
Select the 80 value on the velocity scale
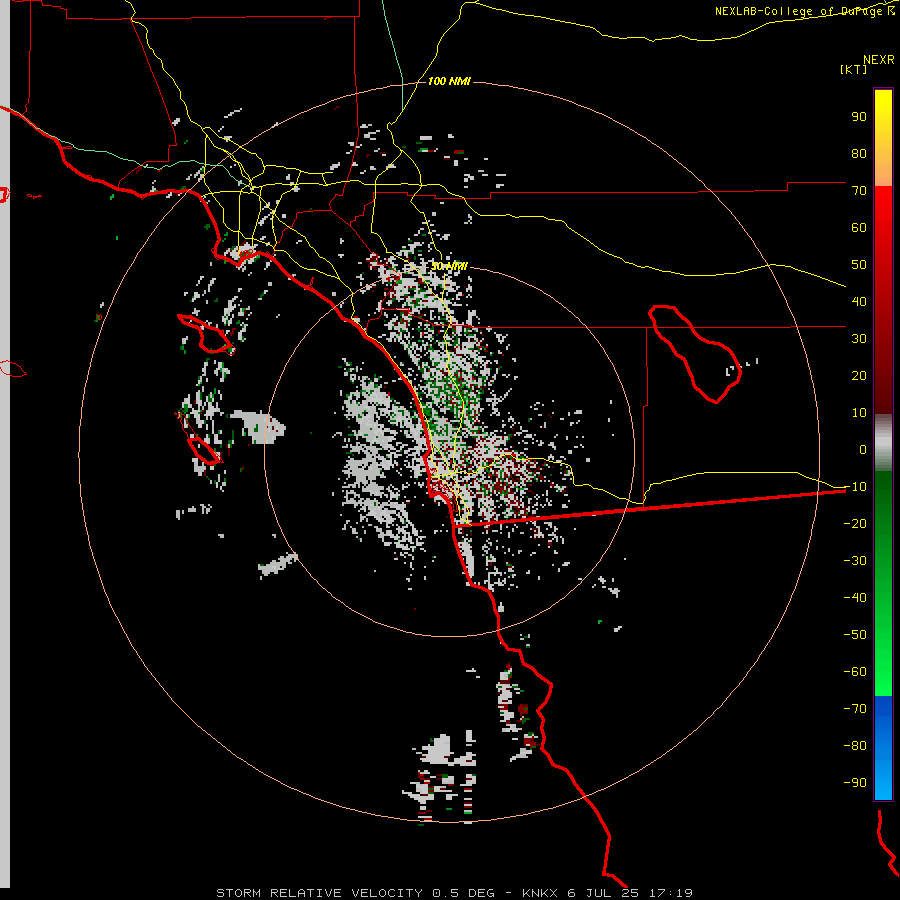pos(859,153)
